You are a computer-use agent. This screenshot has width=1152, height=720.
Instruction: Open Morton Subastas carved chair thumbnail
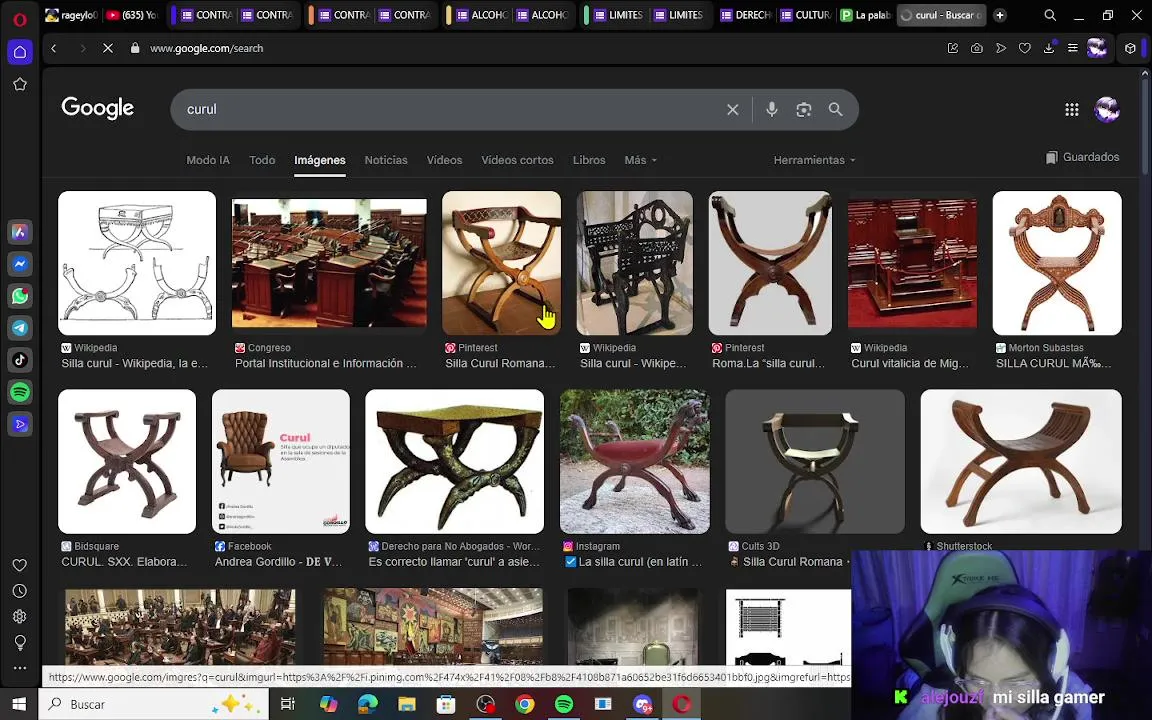1056,263
